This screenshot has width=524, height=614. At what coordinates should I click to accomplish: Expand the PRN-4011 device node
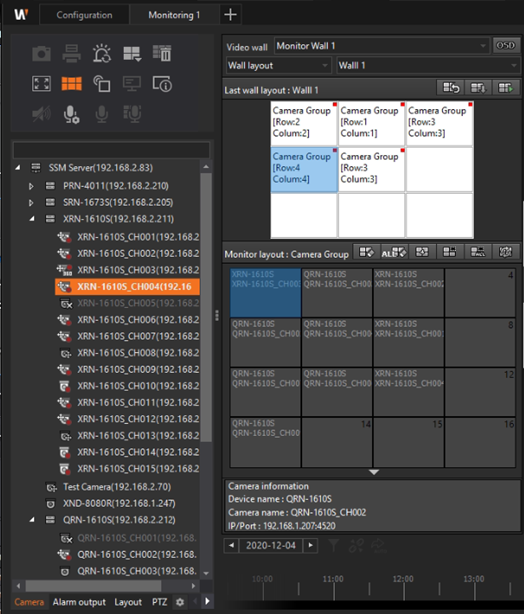tap(31, 186)
